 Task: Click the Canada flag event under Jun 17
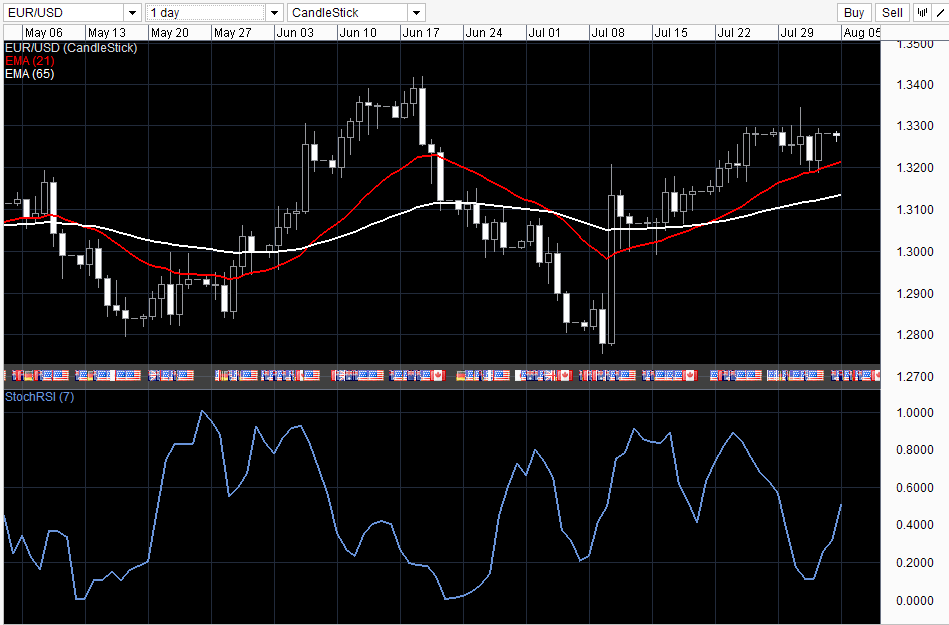[x=438, y=376]
